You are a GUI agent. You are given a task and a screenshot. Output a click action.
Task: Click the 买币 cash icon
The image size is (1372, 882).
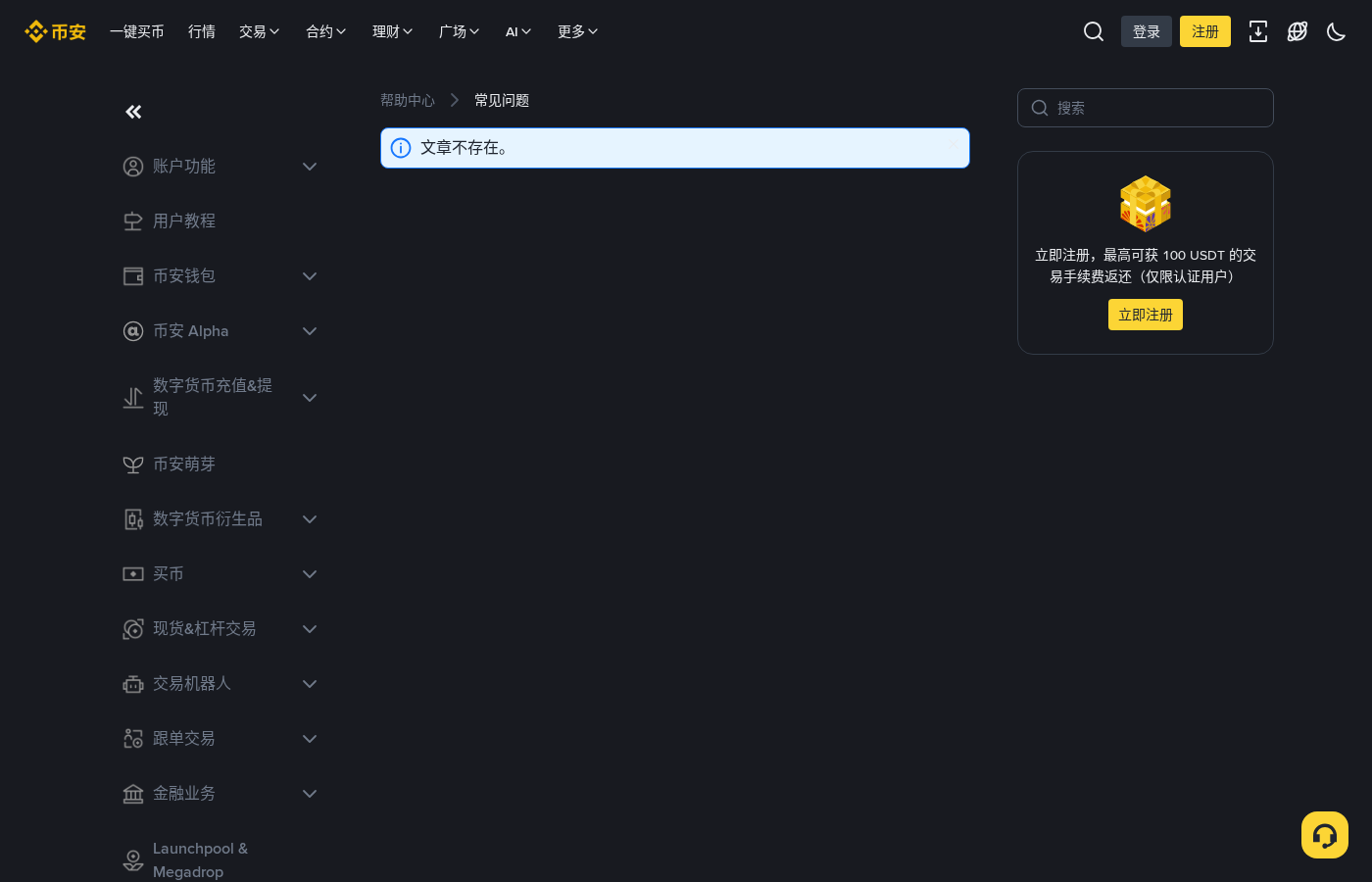click(x=133, y=574)
